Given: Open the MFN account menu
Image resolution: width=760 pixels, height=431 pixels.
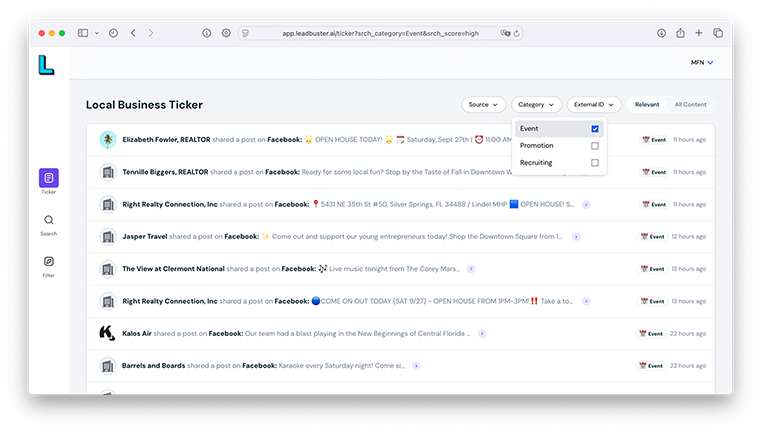Looking at the screenshot, I should (702, 63).
